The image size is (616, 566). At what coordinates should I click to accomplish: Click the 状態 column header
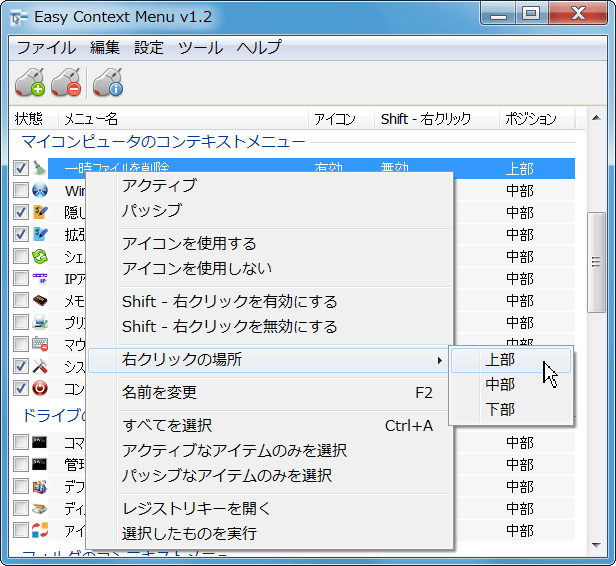pyautogui.click(x=34, y=118)
